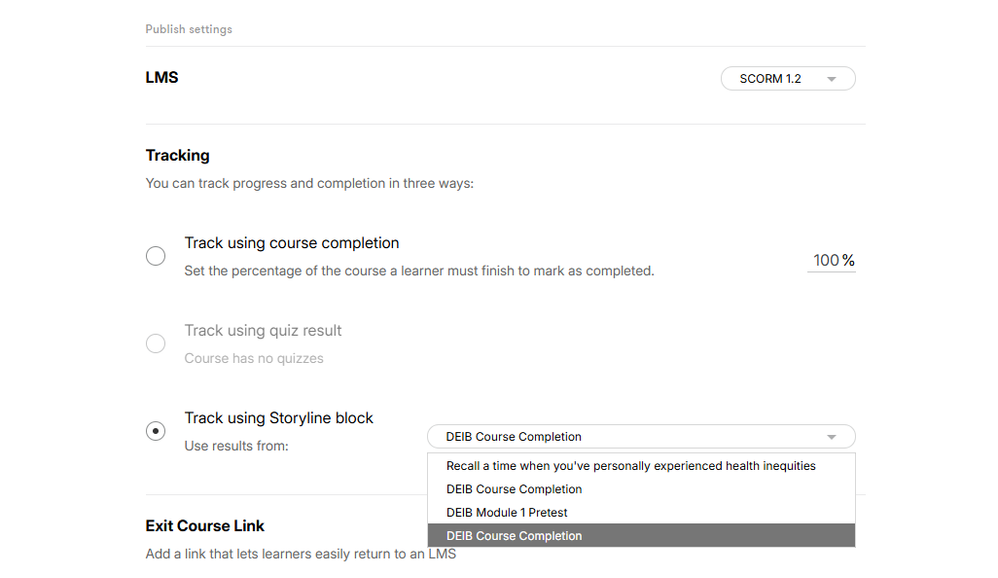
Task: Click the 'Exit Course Link' section heading
Action: [205, 525]
